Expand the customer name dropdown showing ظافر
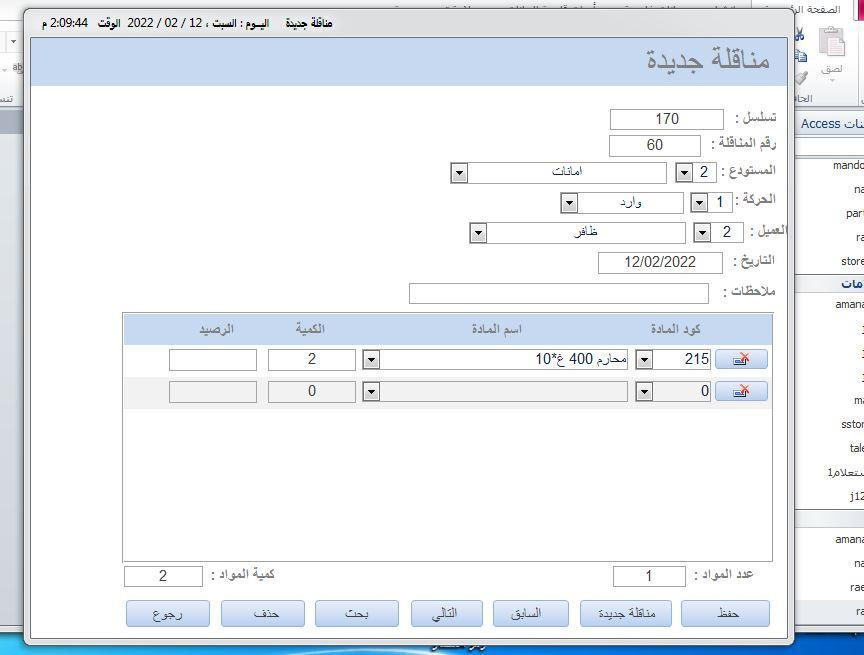Screen dimensions: 864x655 [x=478, y=233]
